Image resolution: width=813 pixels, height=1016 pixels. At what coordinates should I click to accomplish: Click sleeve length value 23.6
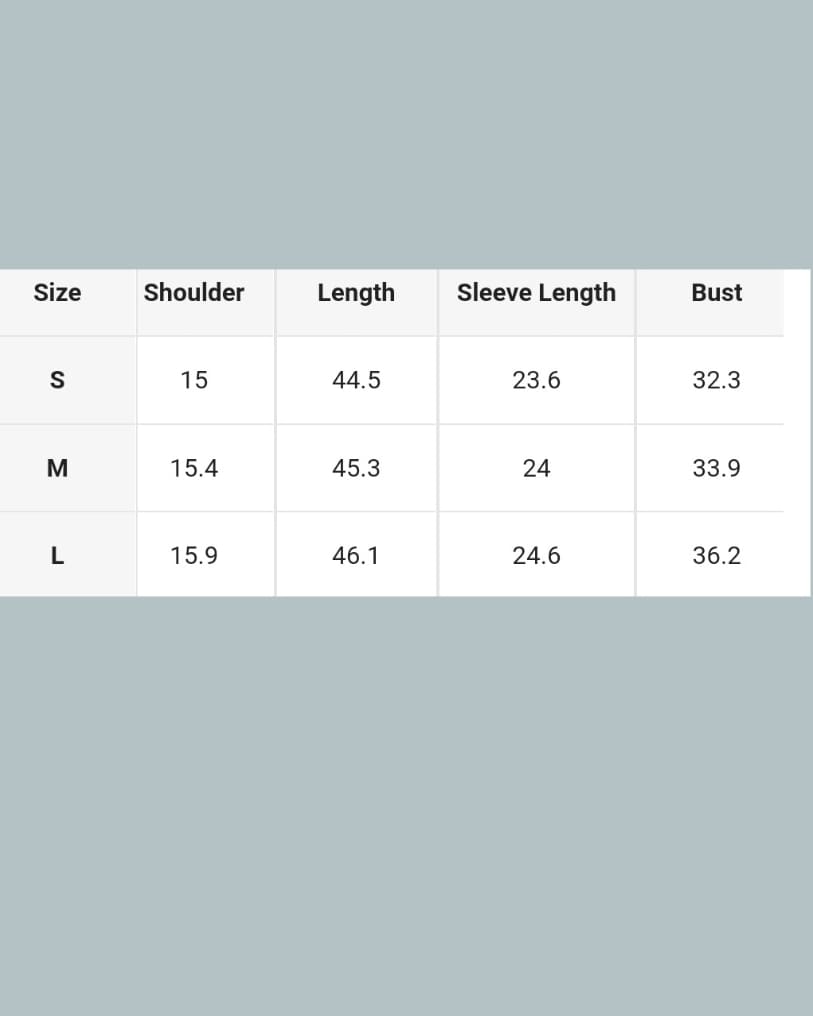[536, 380]
